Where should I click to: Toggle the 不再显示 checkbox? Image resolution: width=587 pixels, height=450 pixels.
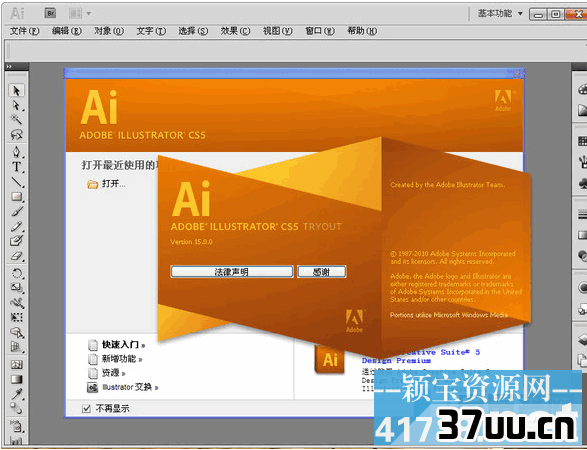tap(86, 408)
